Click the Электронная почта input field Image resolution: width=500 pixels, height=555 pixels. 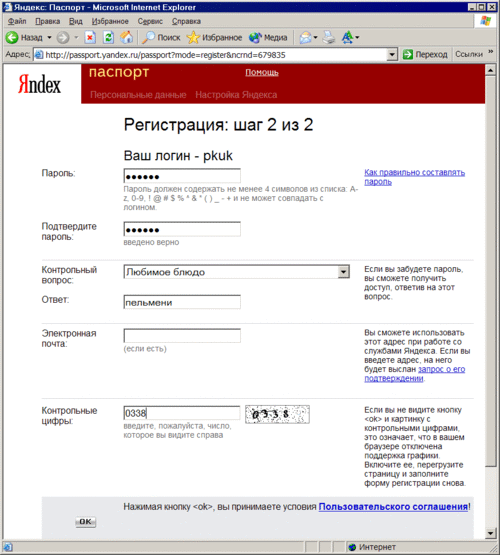point(182,336)
